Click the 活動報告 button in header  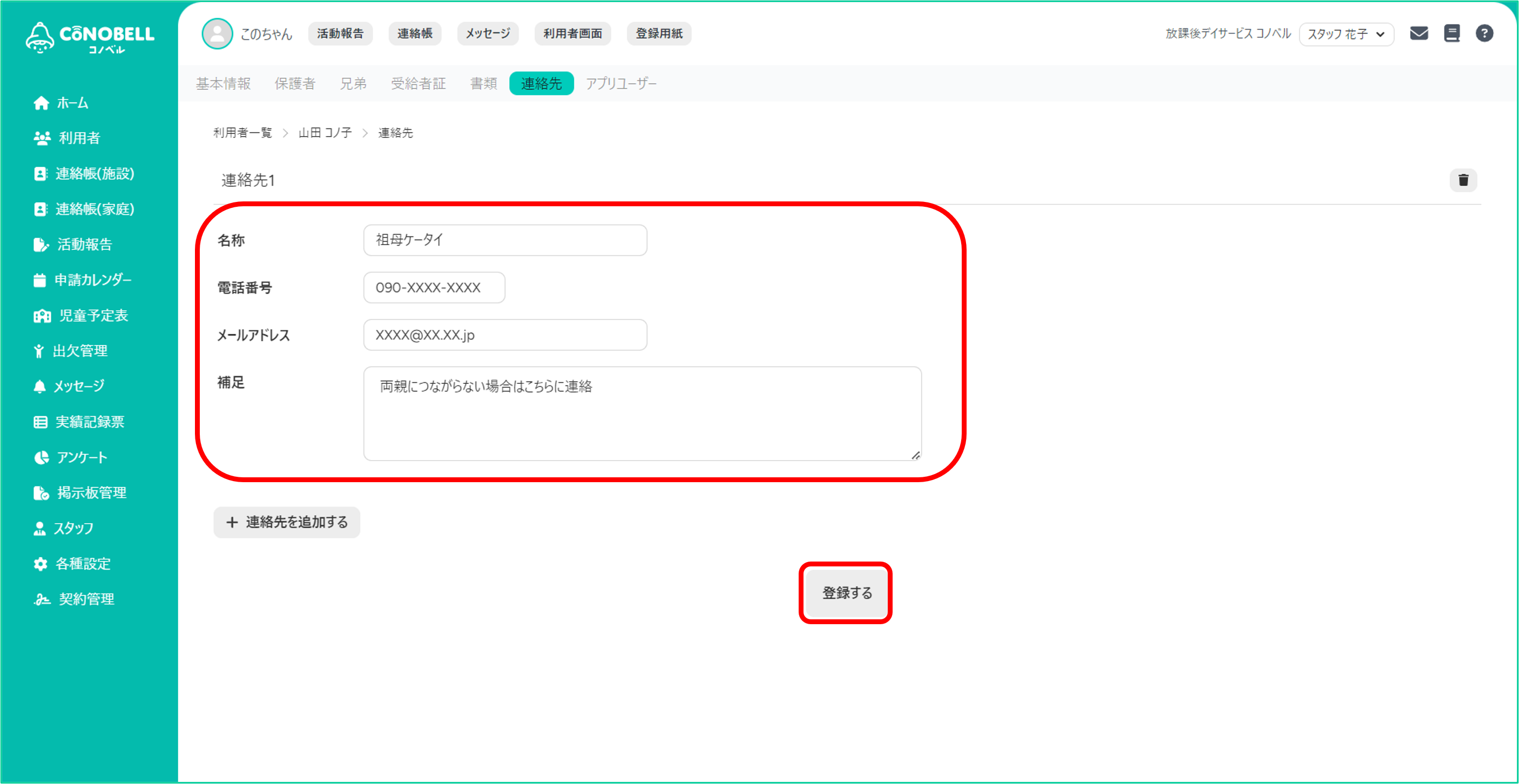click(x=340, y=33)
